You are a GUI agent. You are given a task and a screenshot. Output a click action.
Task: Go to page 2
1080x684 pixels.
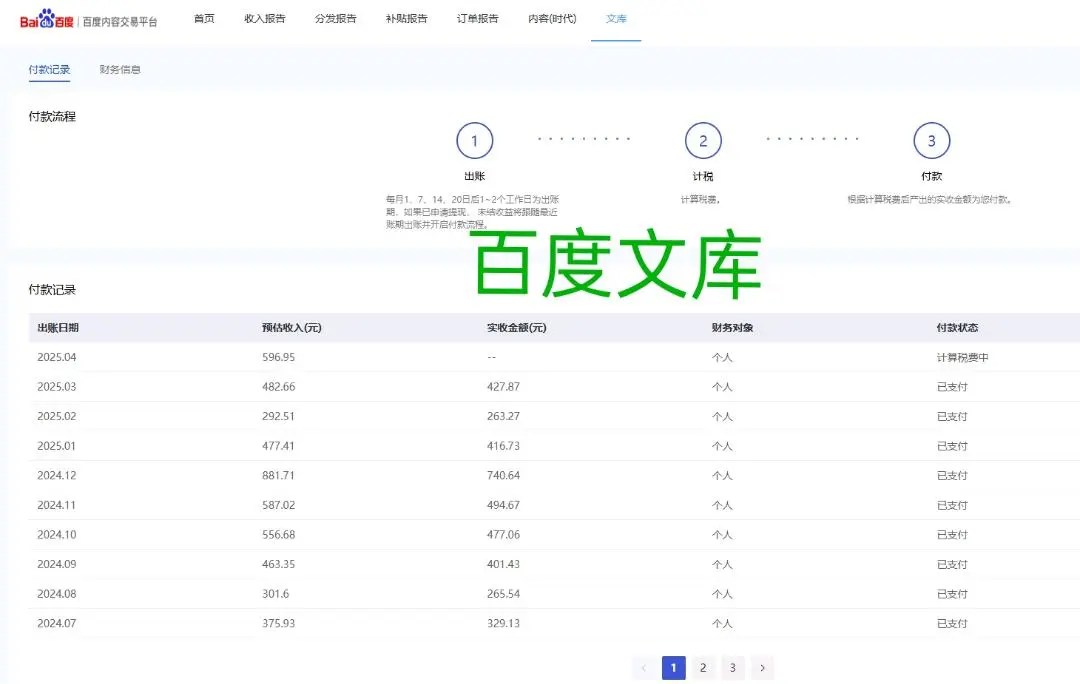703,667
